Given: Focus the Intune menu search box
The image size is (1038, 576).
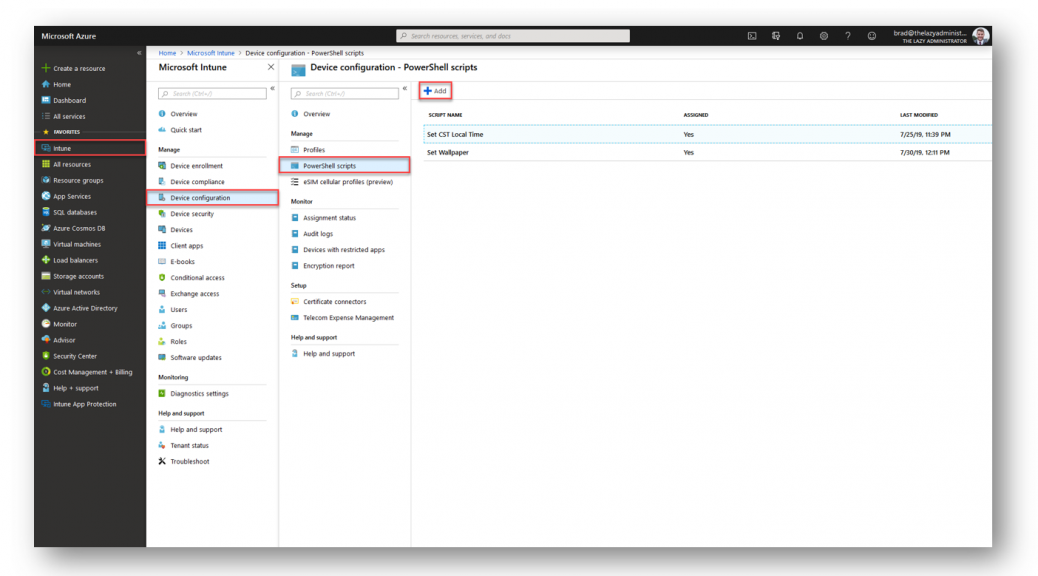Looking at the screenshot, I should coord(212,94).
